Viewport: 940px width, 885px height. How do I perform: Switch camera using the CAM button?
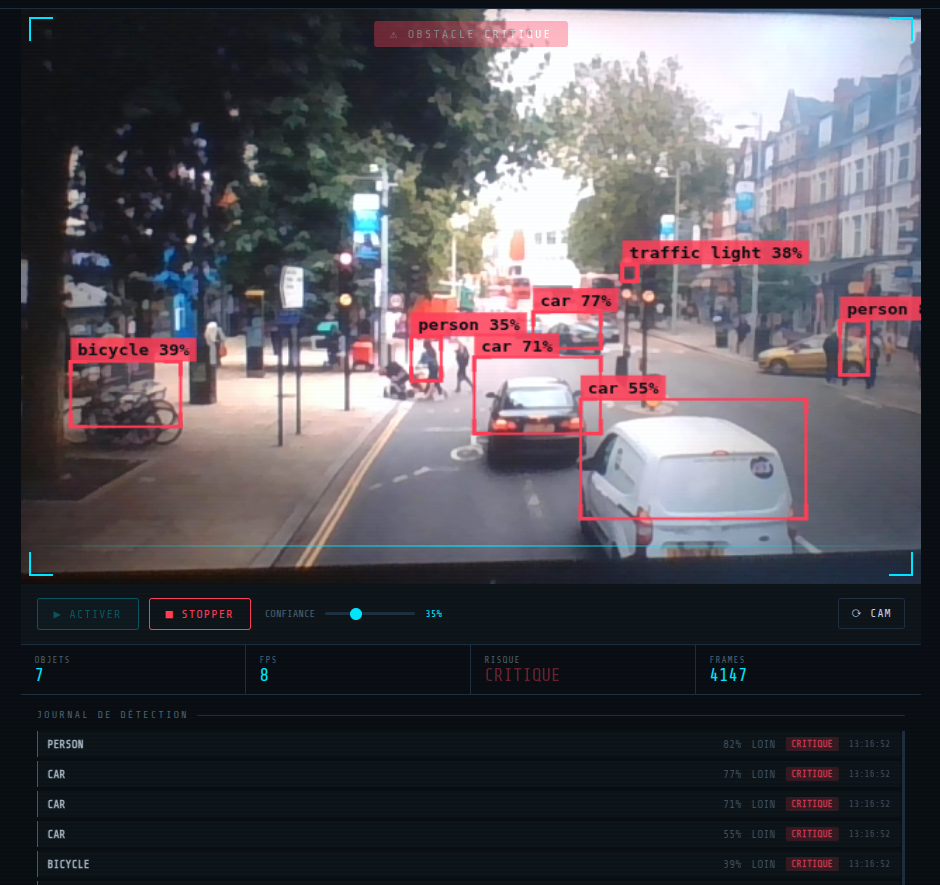[x=871, y=613]
